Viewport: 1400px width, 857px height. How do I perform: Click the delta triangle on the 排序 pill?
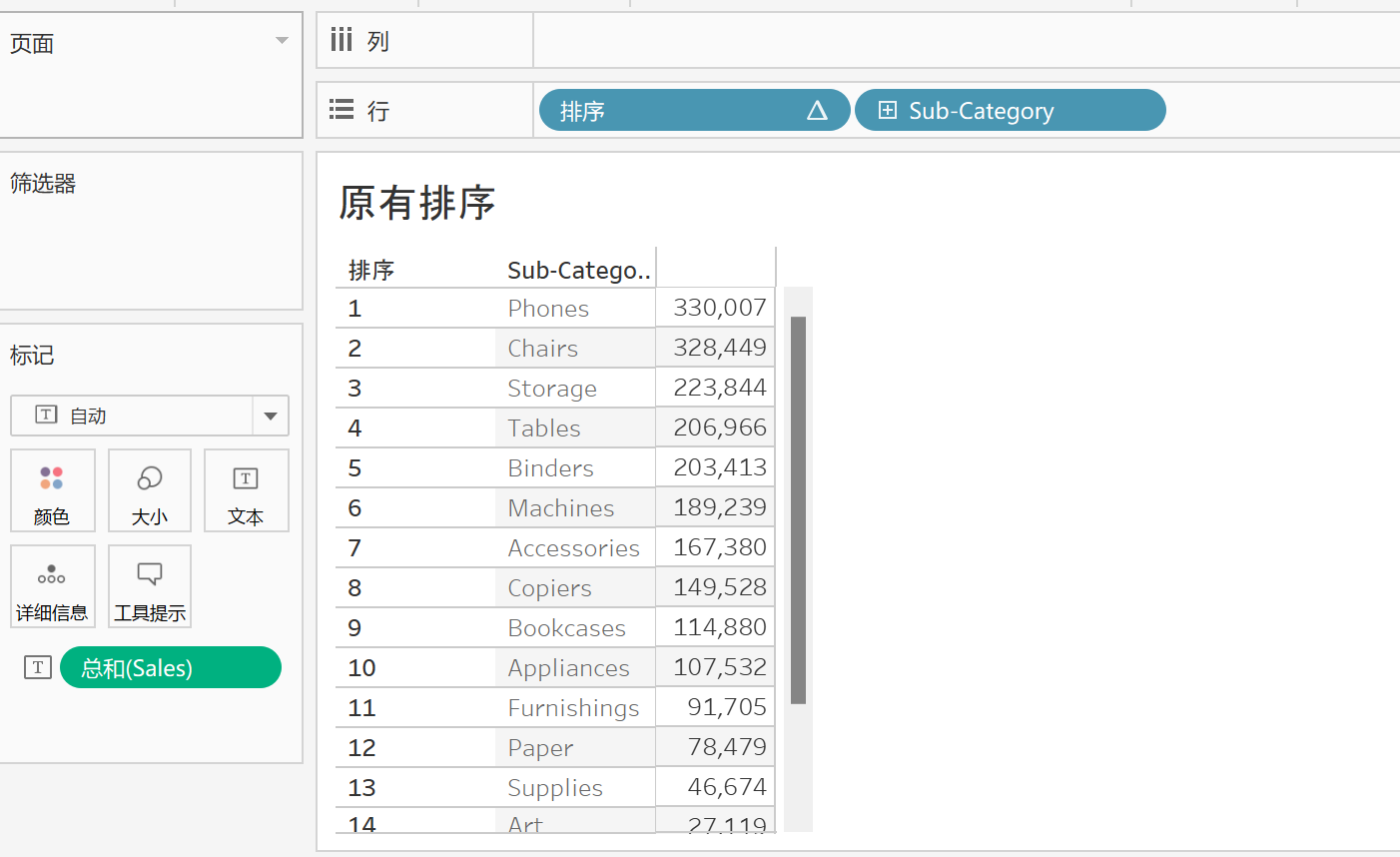point(817,110)
